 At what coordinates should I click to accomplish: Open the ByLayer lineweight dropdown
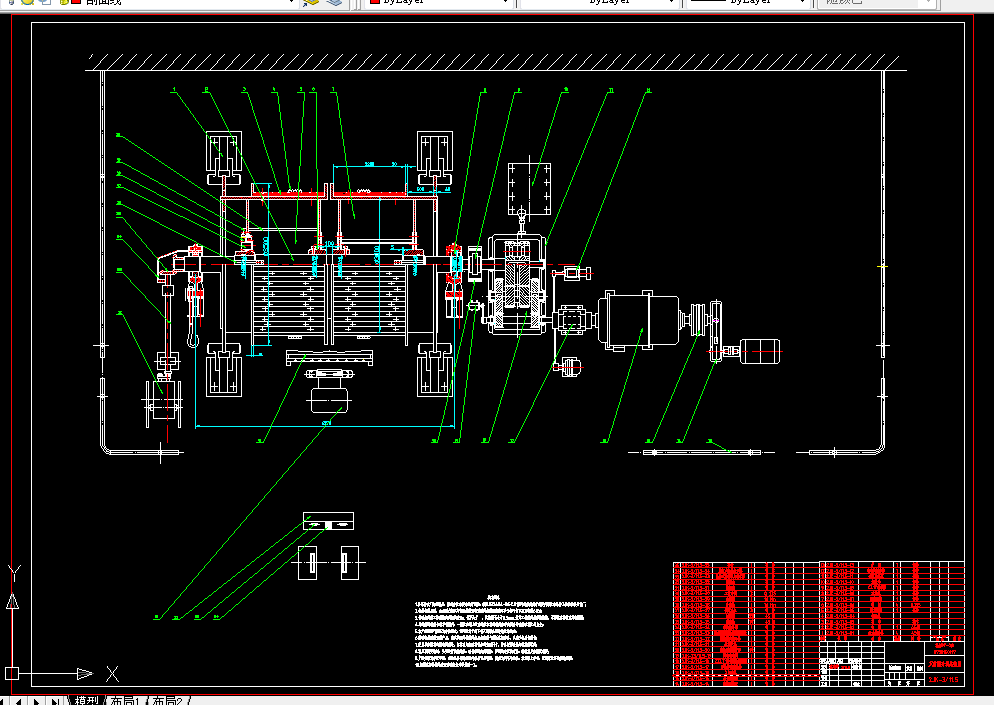pyautogui.click(x=802, y=3)
